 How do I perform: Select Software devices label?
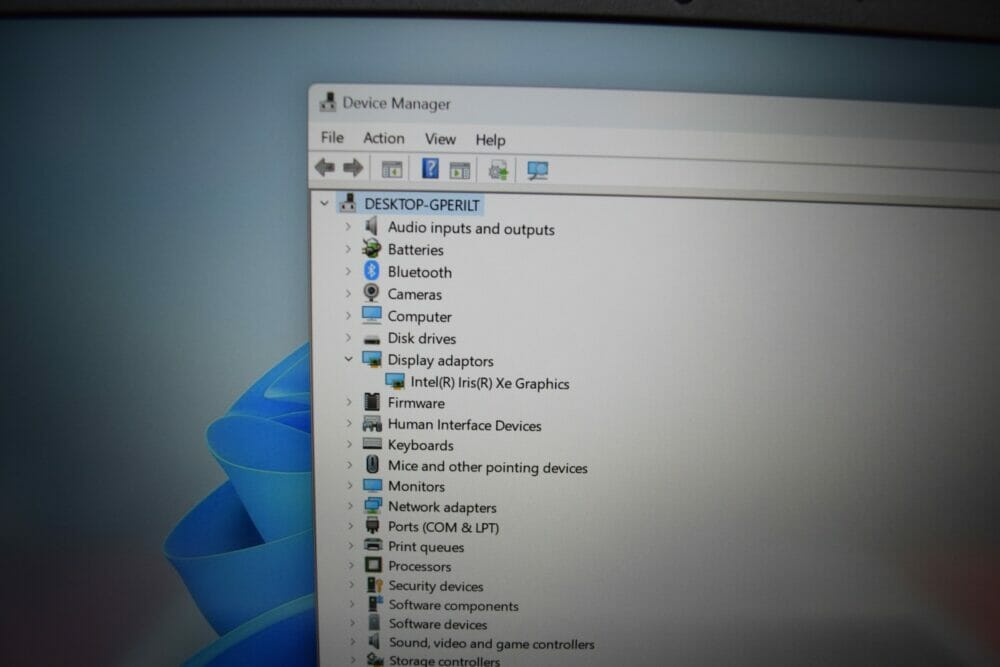point(438,624)
